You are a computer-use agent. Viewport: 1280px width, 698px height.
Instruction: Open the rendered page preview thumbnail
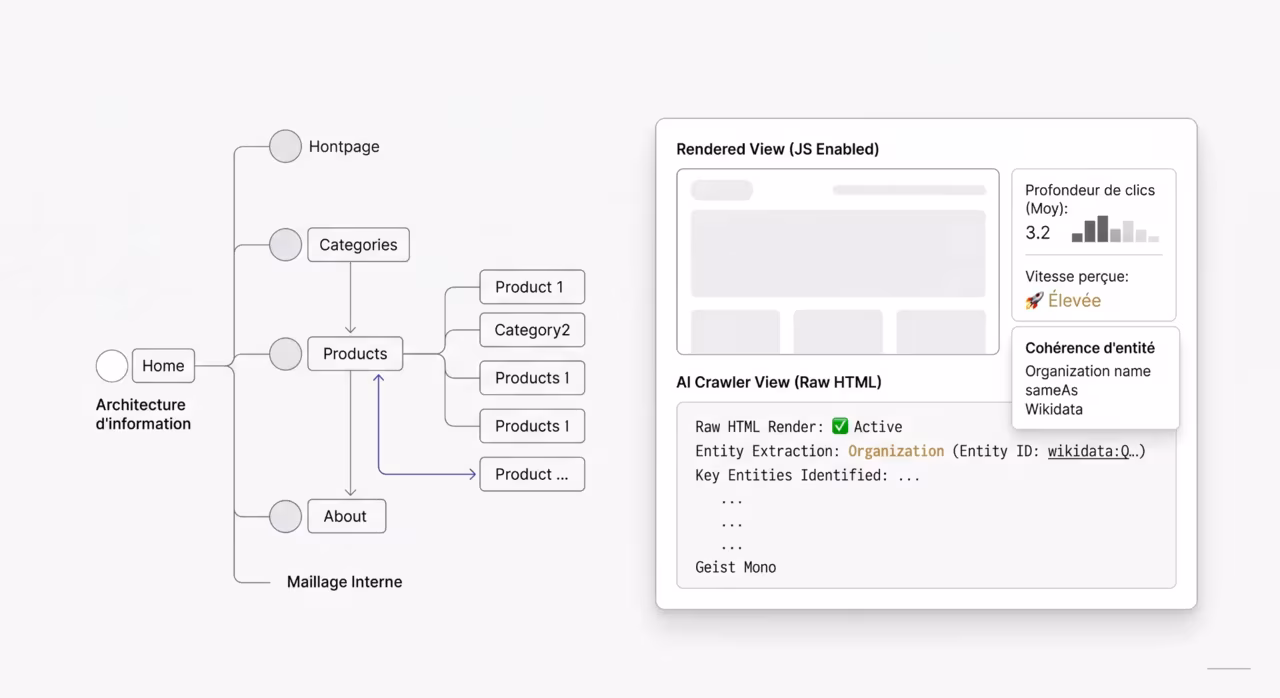(x=838, y=262)
